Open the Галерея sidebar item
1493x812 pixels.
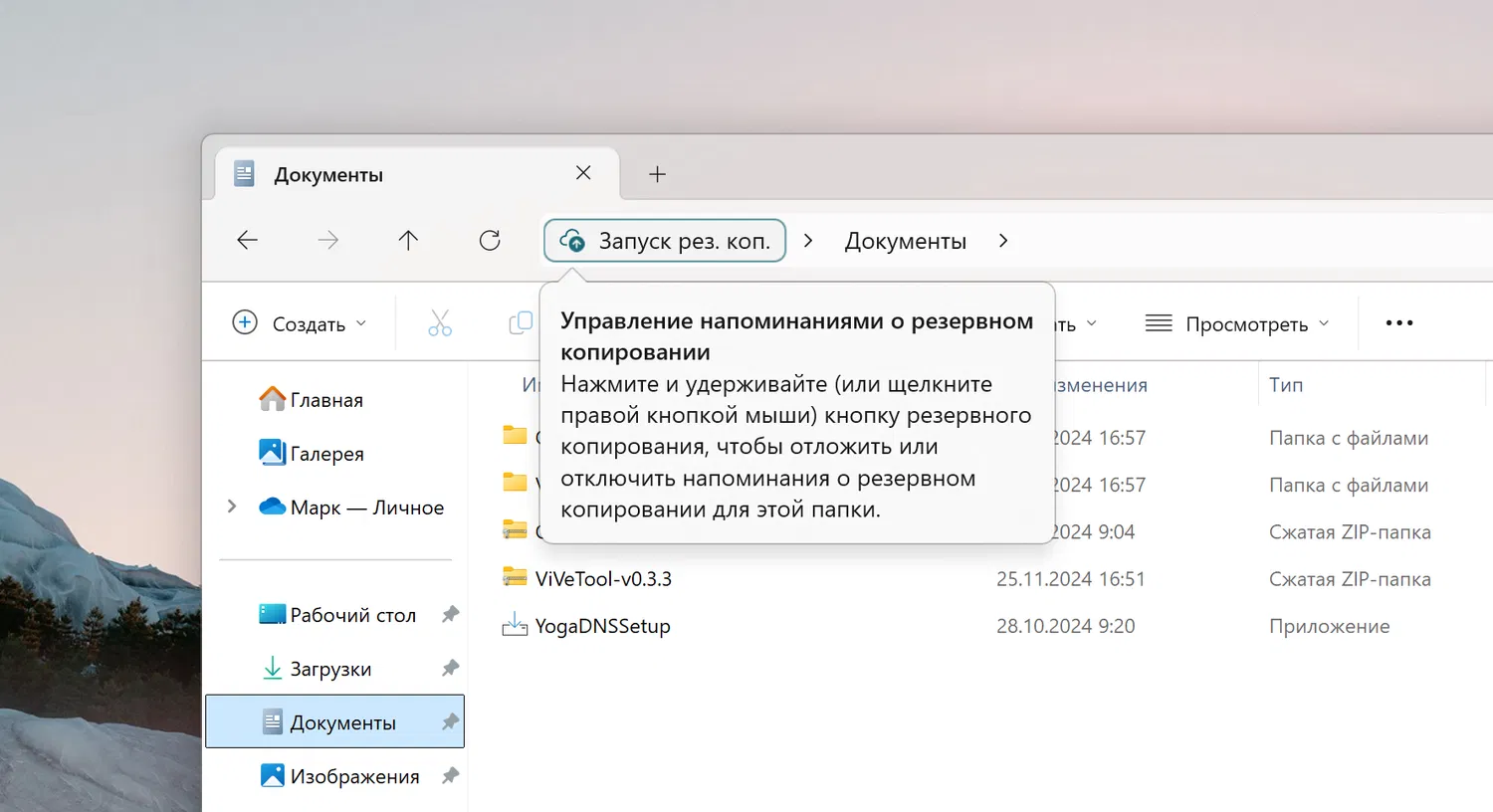(x=326, y=454)
